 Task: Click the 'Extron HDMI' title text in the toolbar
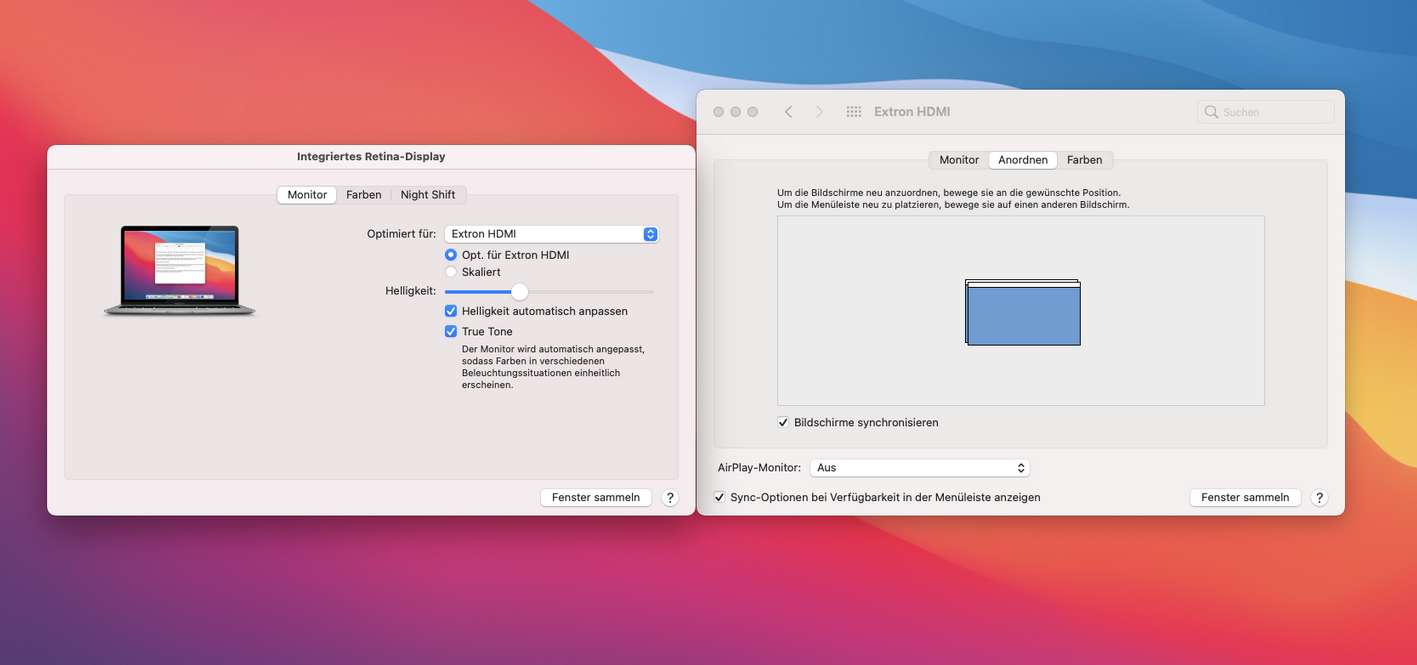pyautogui.click(x=913, y=112)
